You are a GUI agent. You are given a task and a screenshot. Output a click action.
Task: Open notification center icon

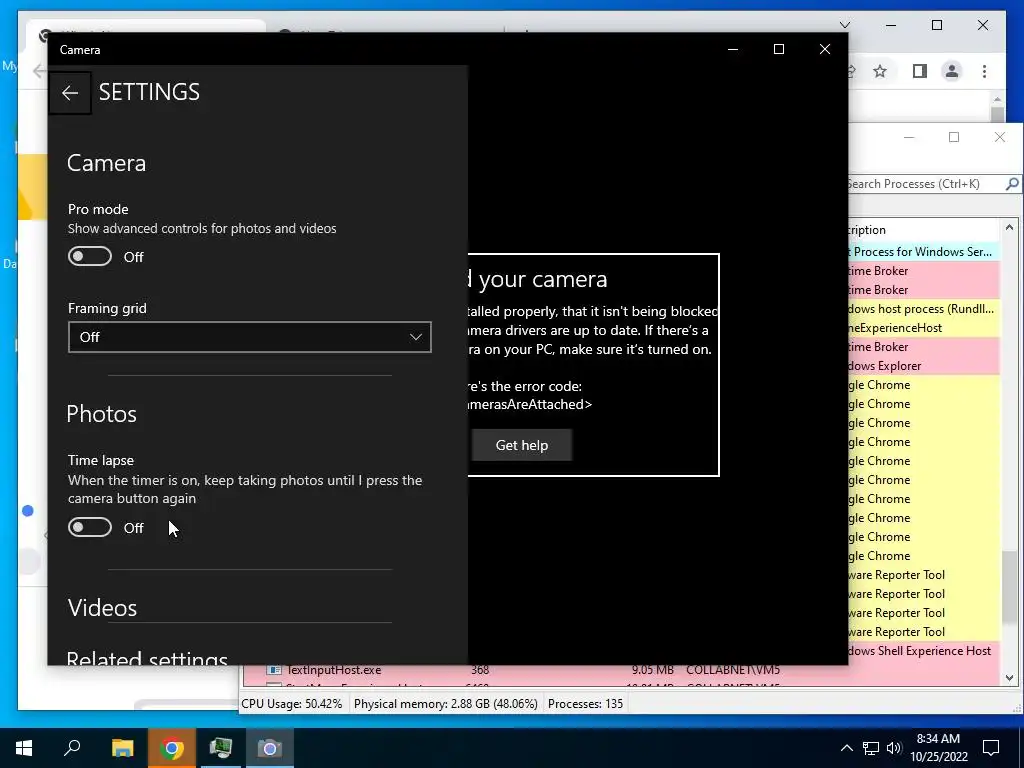991,748
